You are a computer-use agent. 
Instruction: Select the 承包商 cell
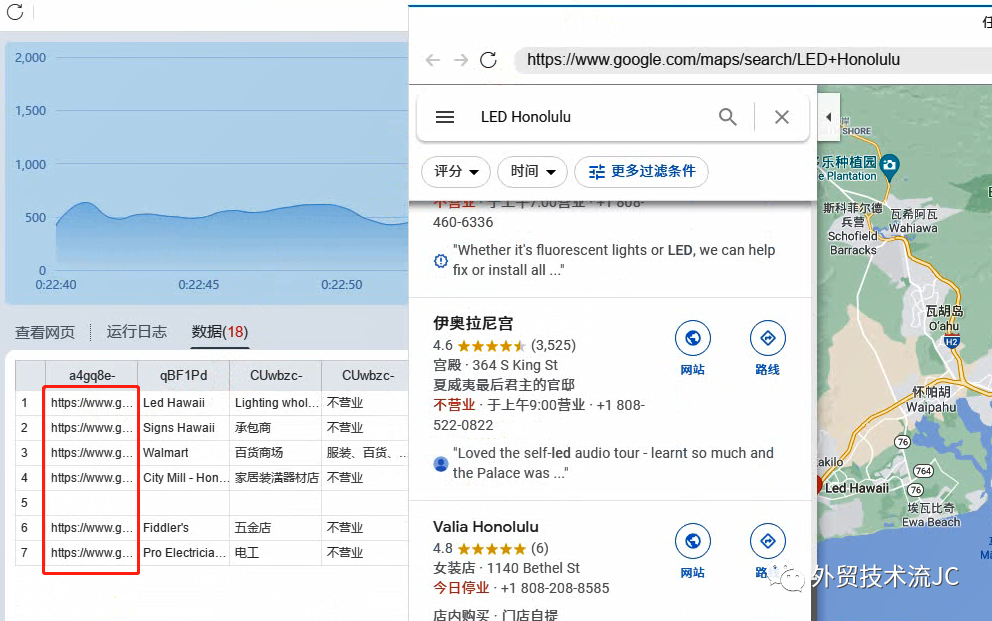276,427
